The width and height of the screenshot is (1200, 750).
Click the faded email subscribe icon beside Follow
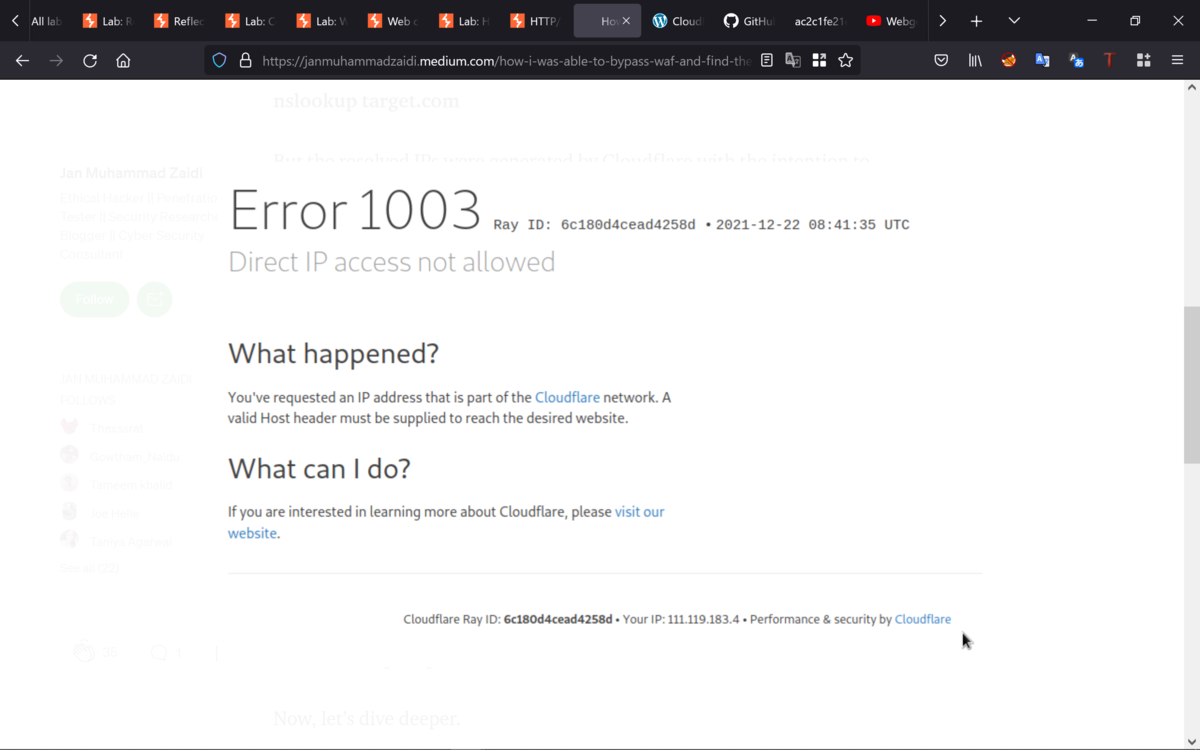pos(154,299)
